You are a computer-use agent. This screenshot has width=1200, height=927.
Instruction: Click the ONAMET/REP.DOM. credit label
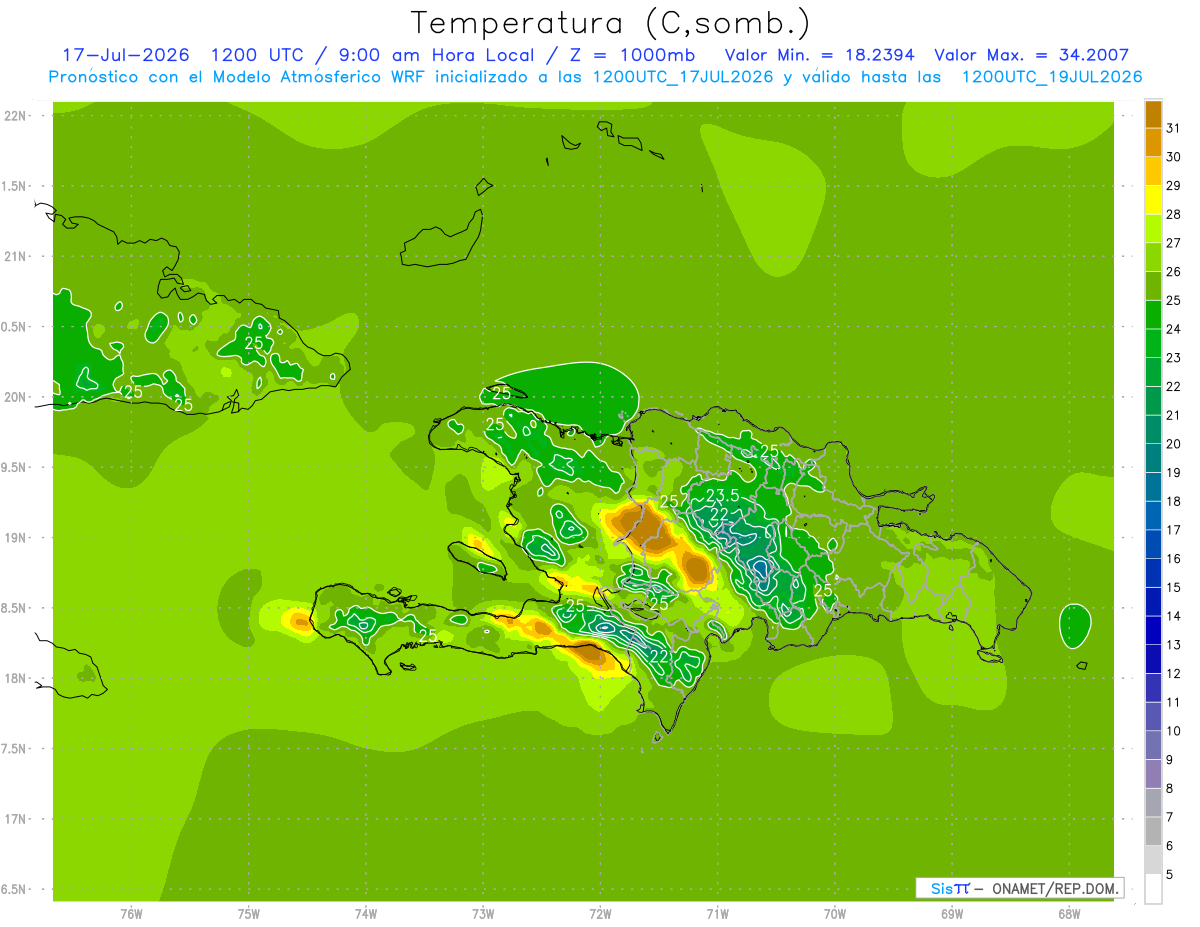1053,888
